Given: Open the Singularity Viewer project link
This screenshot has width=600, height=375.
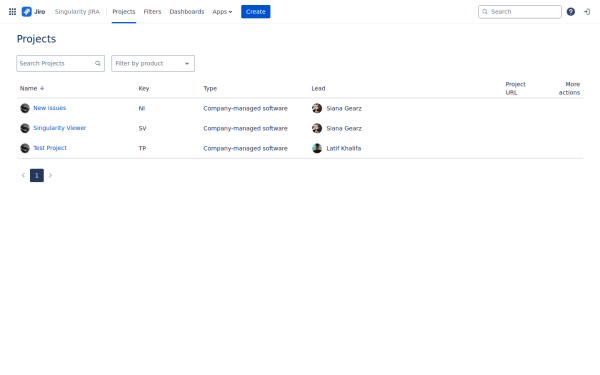Looking at the screenshot, I should point(60,128).
